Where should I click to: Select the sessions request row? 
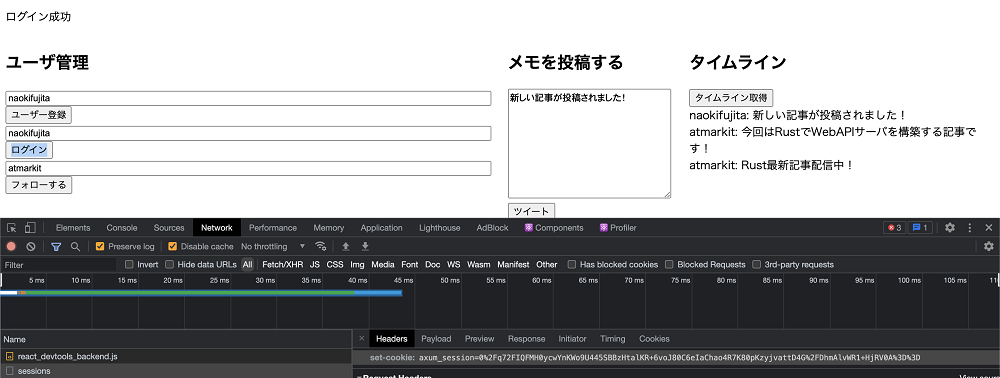click(x=176, y=371)
